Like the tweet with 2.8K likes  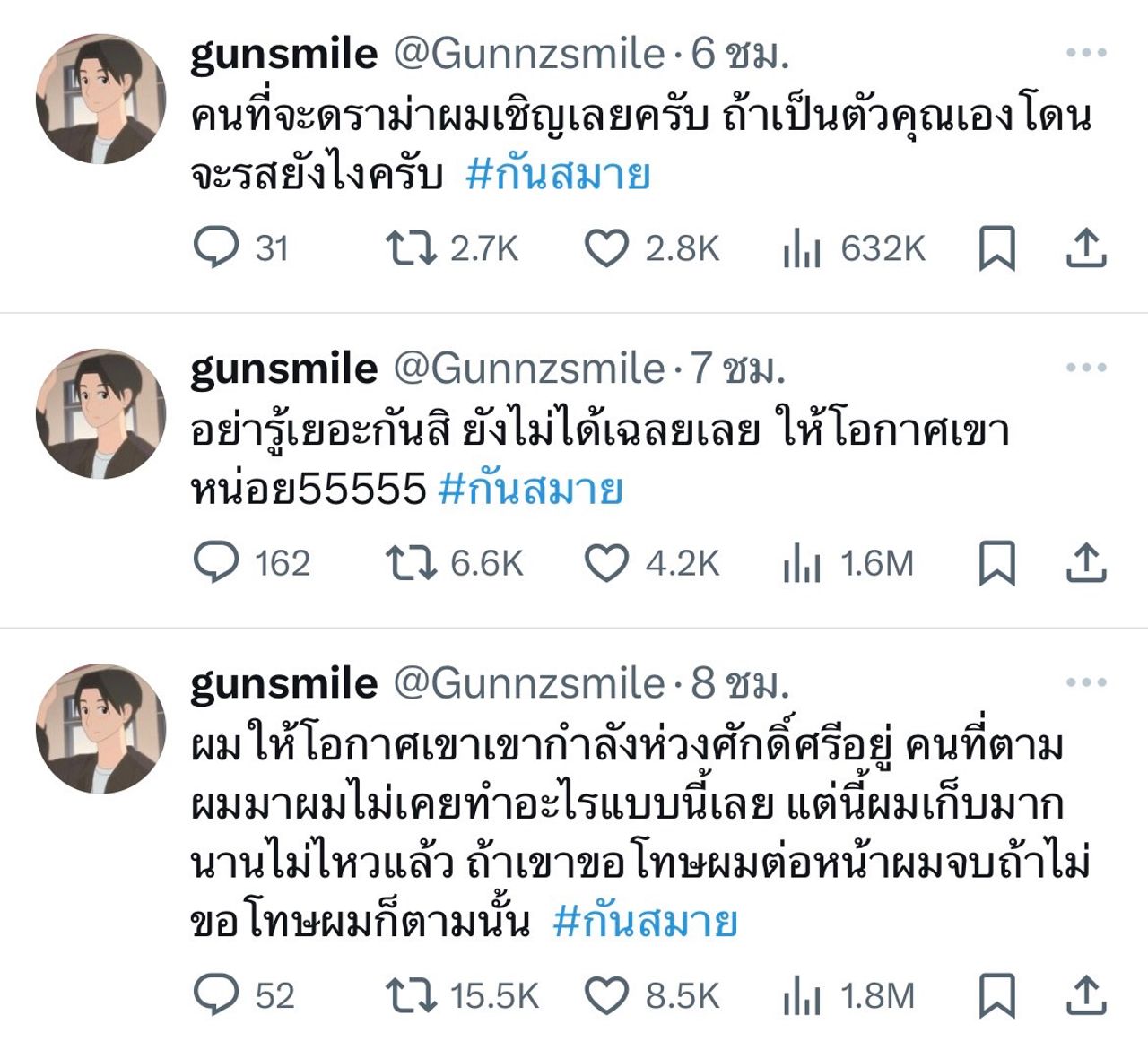606,248
